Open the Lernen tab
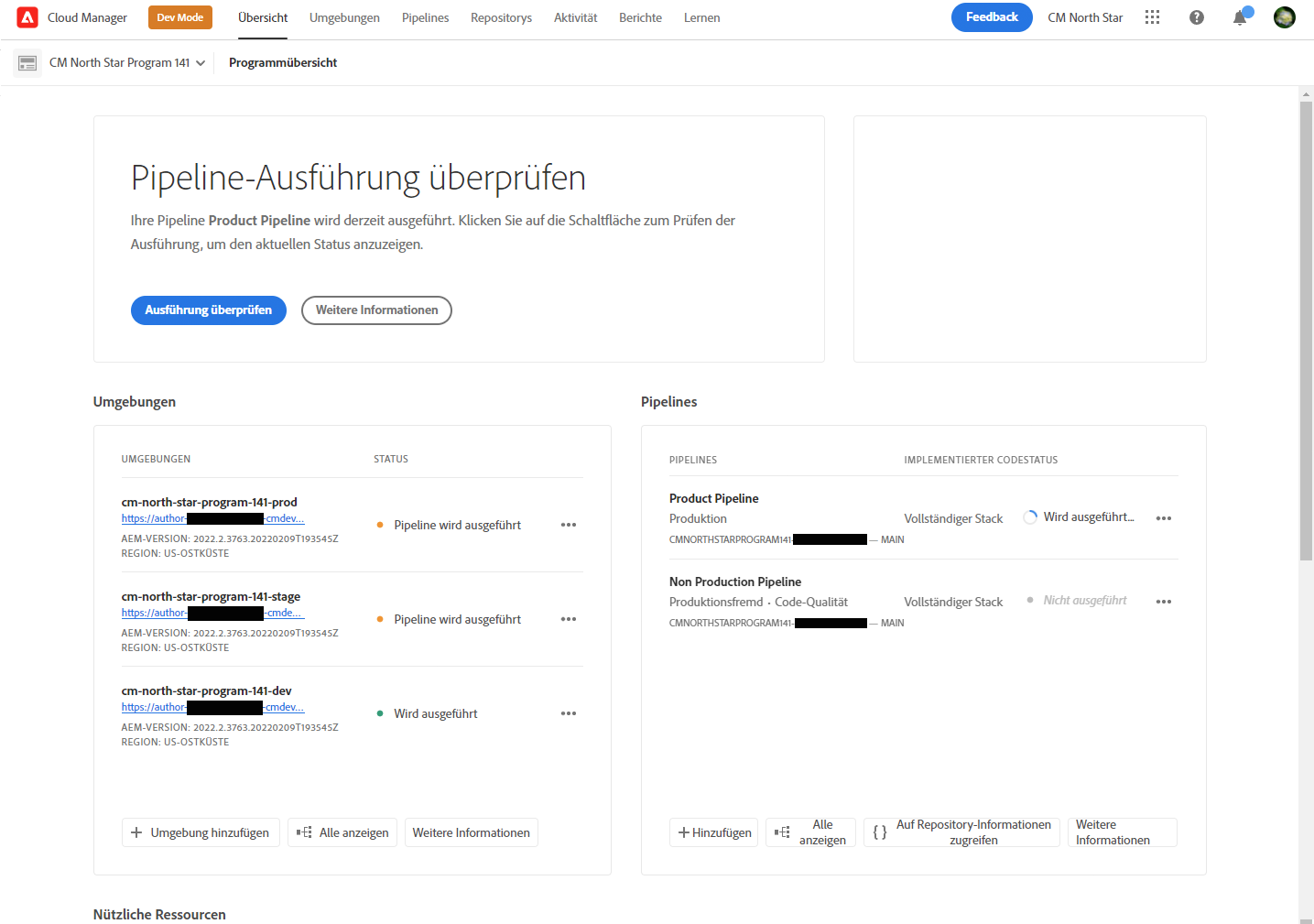Image resolution: width=1314 pixels, height=924 pixels. tap(701, 17)
